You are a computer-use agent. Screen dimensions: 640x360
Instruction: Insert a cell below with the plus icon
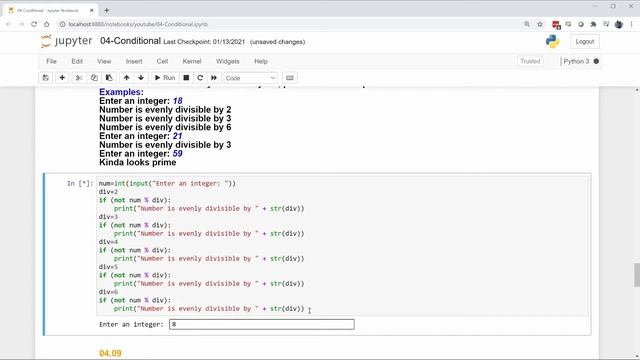62,78
